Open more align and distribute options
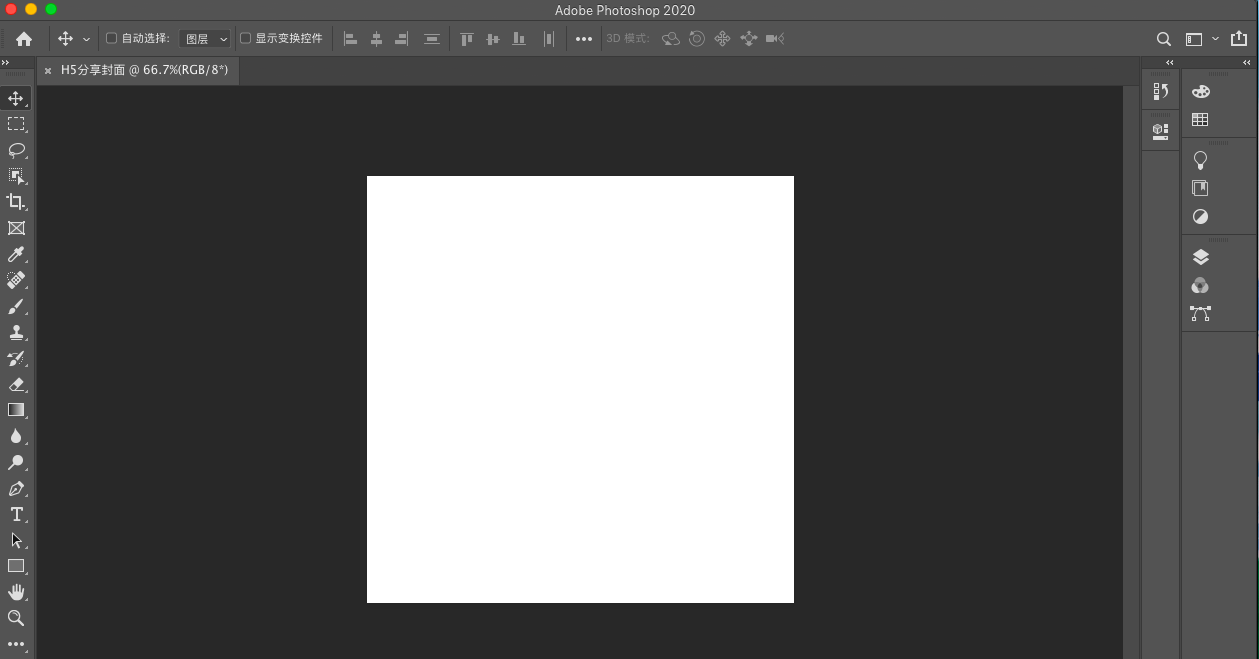 click(x=584, y=39)
